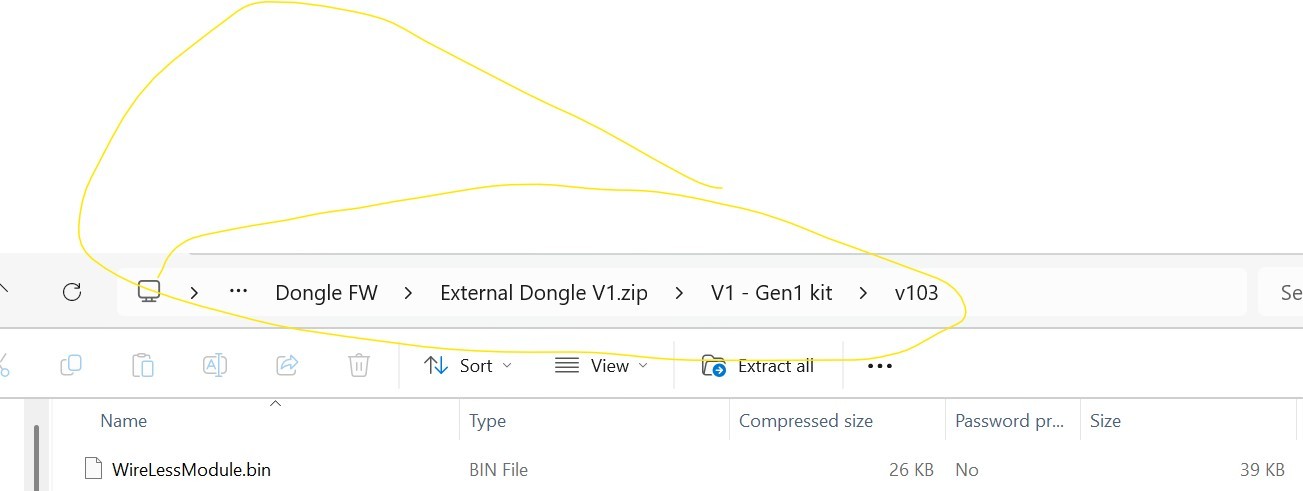
Task: Click the Rename icon
Action: 215,365
